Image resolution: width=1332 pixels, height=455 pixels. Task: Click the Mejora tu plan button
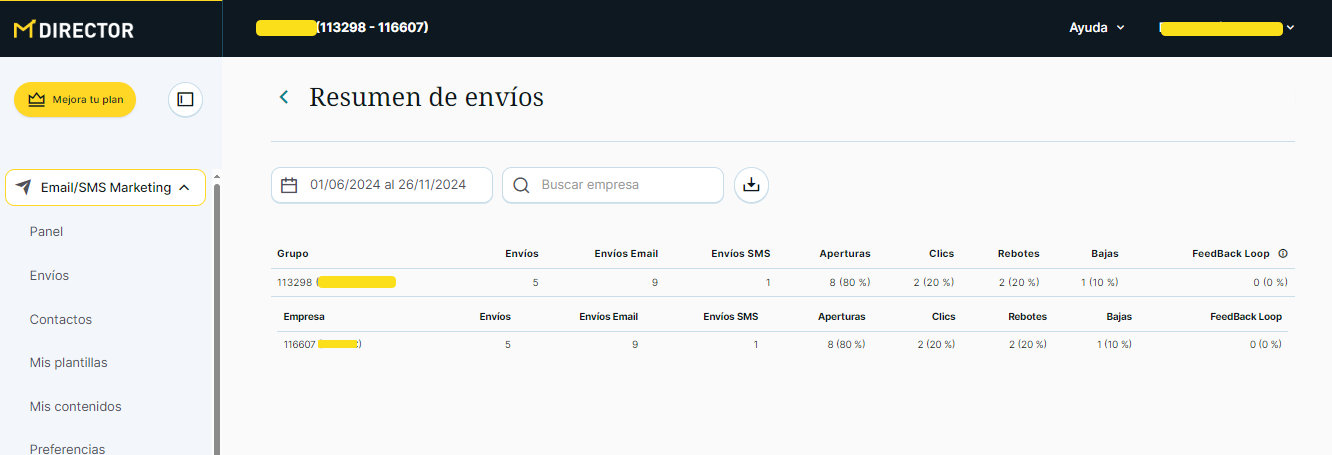coord(75,100)
